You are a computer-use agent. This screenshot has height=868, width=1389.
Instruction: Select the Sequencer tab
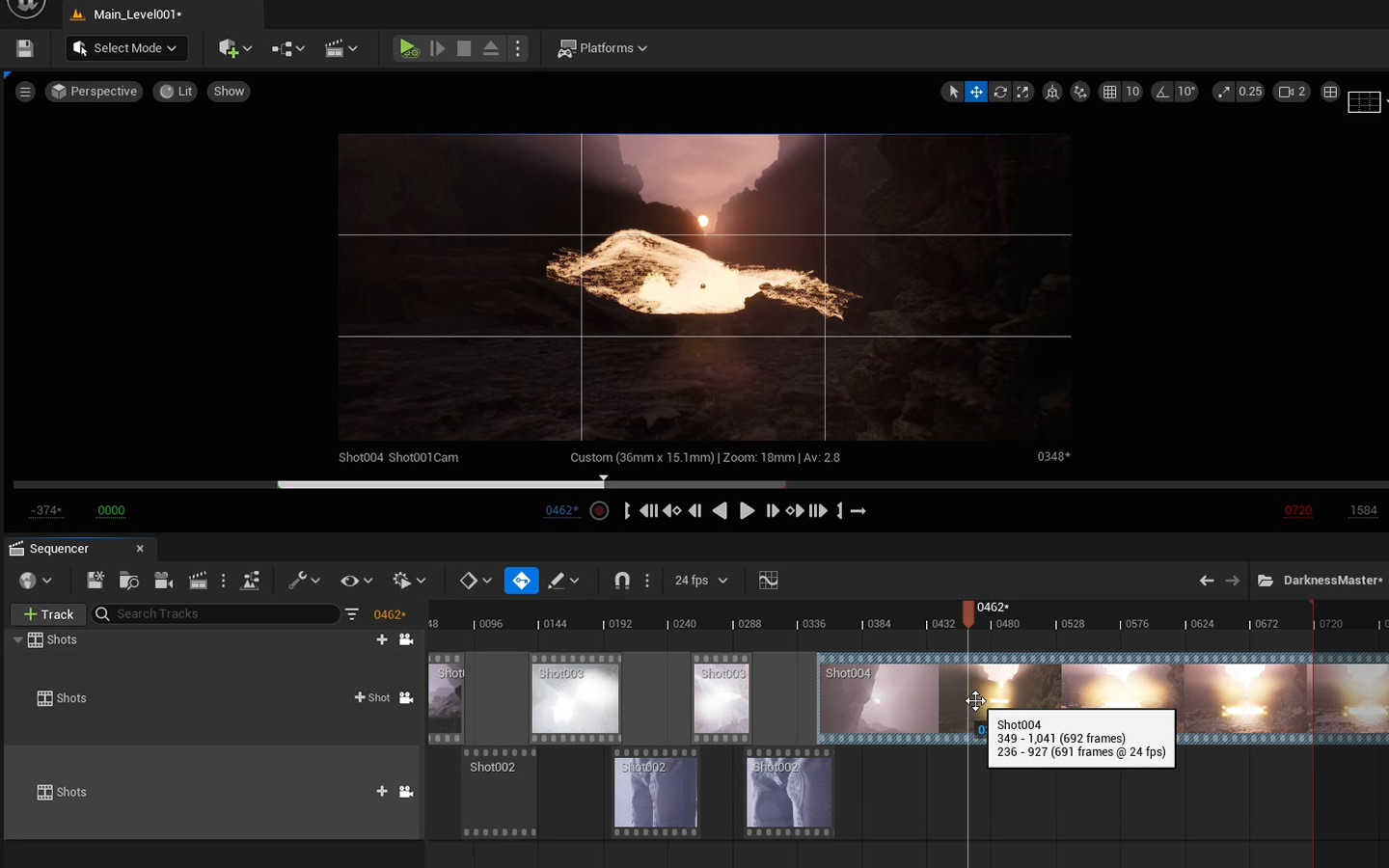pyautogui.click(x=59, y=549)
